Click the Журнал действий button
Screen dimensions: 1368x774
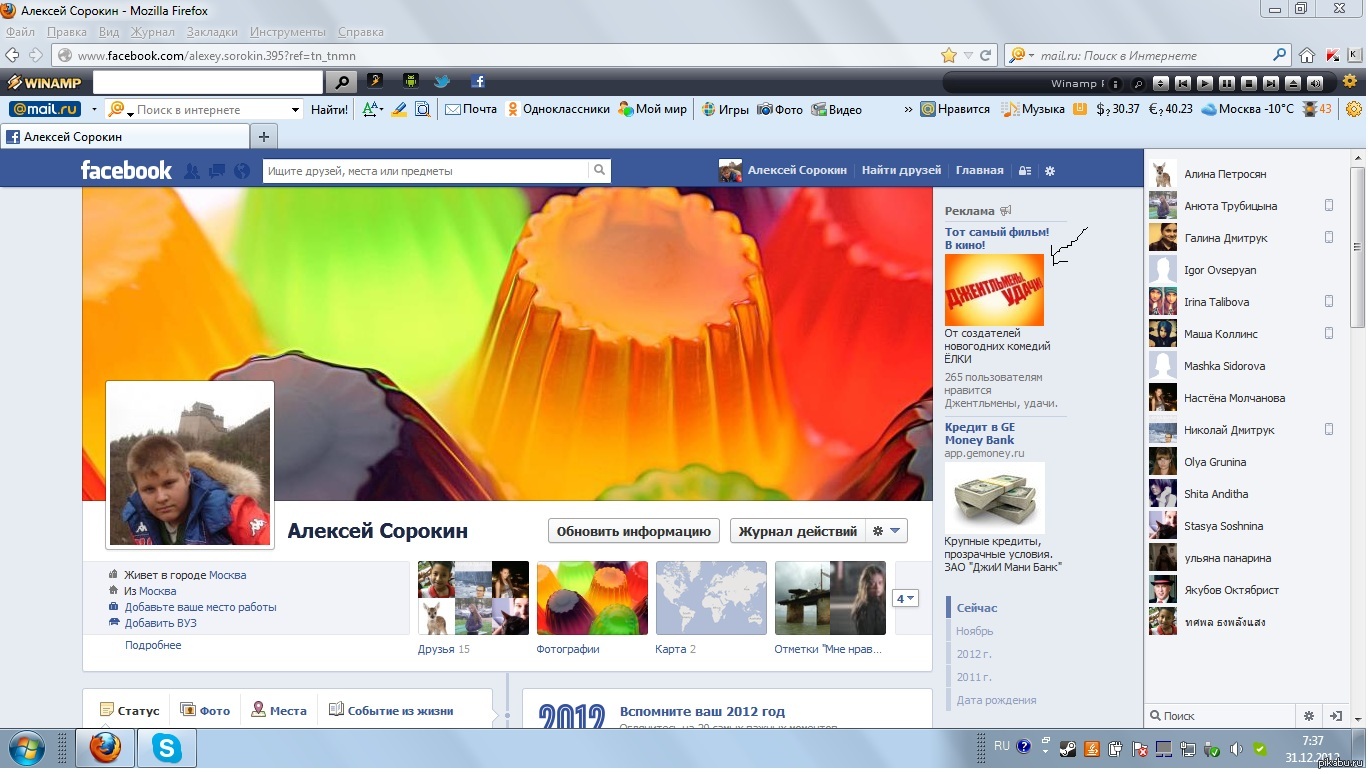798,531
